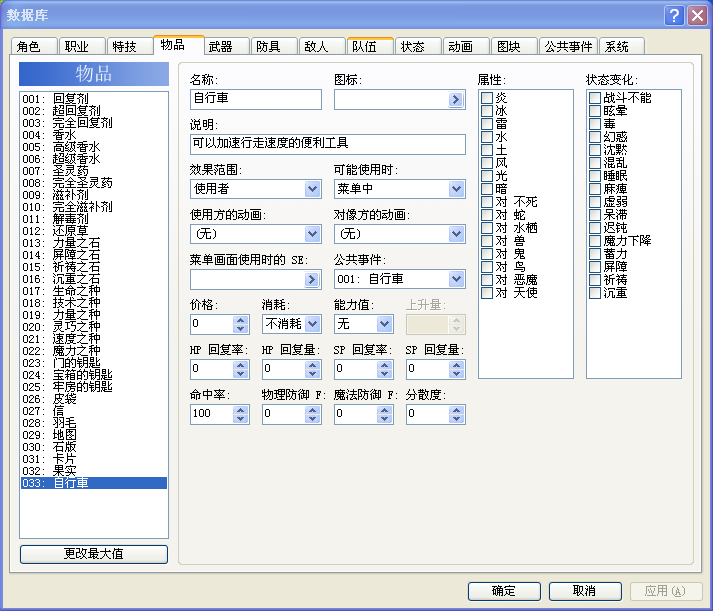Increase HP recovery amount (HP回复量) spinner
The image size is (713, 611).
point(312,365)
